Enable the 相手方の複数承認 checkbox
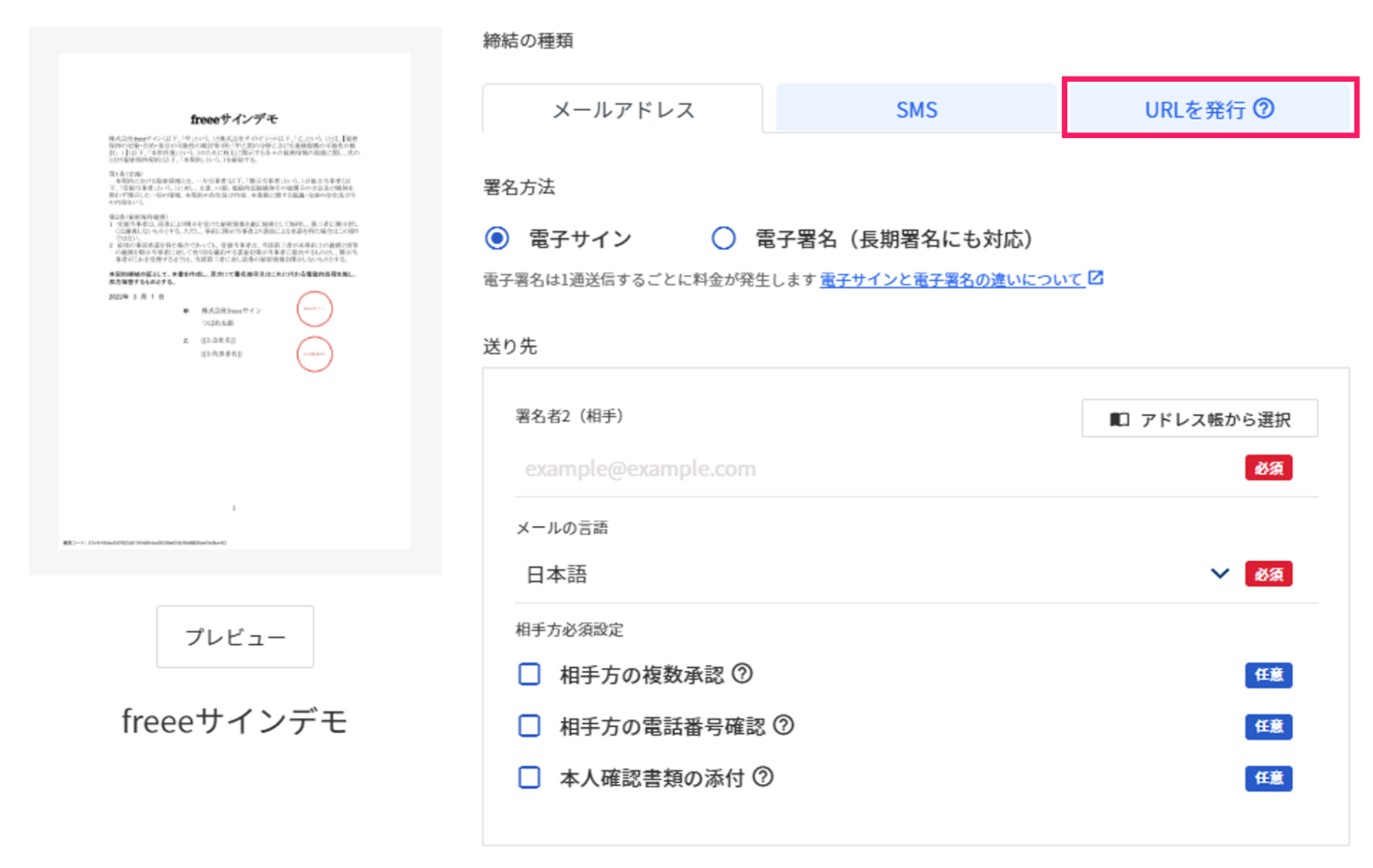The image size is (1373, 868). [529, 674]
